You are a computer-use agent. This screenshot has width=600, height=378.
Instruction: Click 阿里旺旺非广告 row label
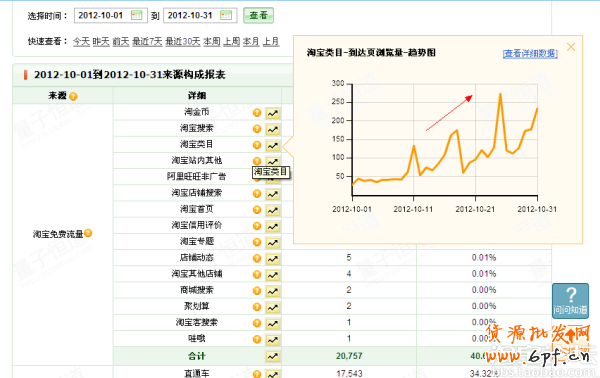196,176
